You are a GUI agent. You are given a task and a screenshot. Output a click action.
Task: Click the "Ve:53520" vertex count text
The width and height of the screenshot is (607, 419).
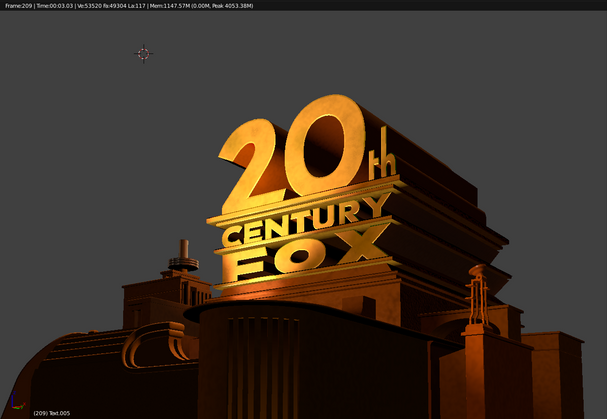click(x=89, y=6)
